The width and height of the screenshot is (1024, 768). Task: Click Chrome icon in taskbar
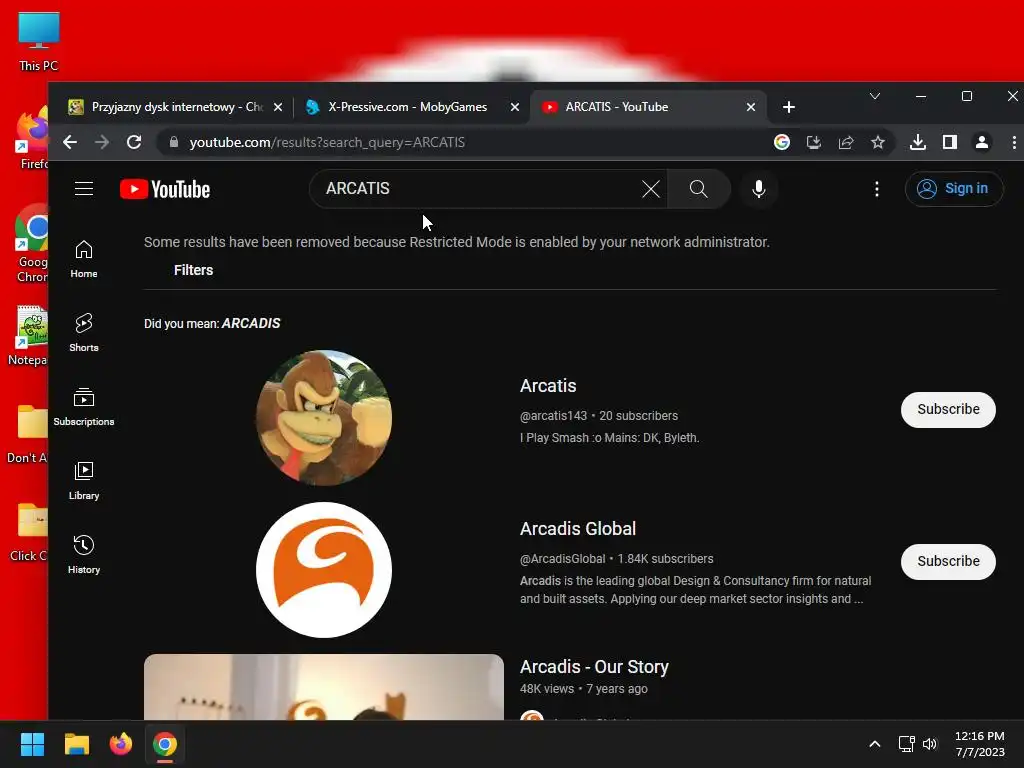click(x=165, y=744)
